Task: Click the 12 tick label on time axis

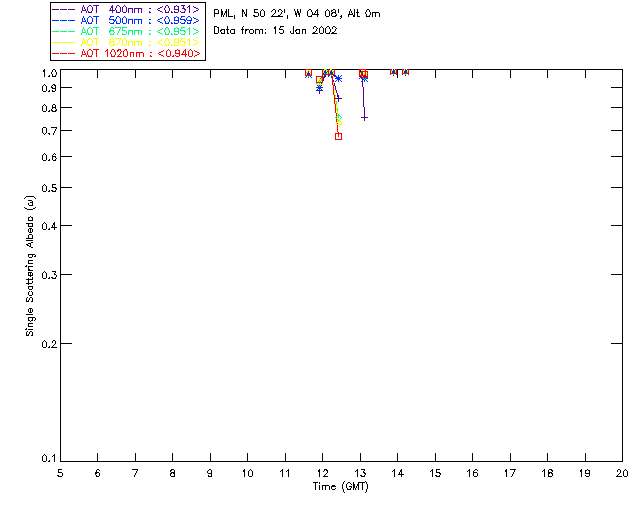Action: click(322, 472)
